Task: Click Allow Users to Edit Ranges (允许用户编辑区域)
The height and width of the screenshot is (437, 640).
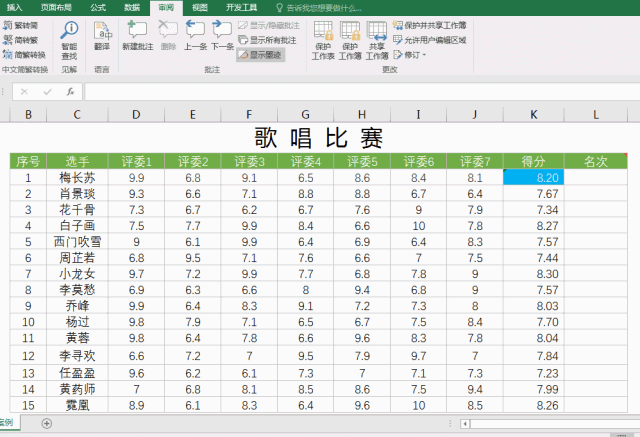Action: (x=430, y=40)
